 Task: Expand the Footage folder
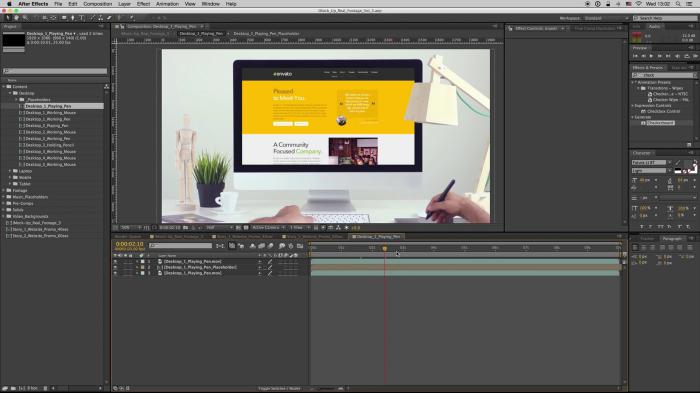pos(4,190)
